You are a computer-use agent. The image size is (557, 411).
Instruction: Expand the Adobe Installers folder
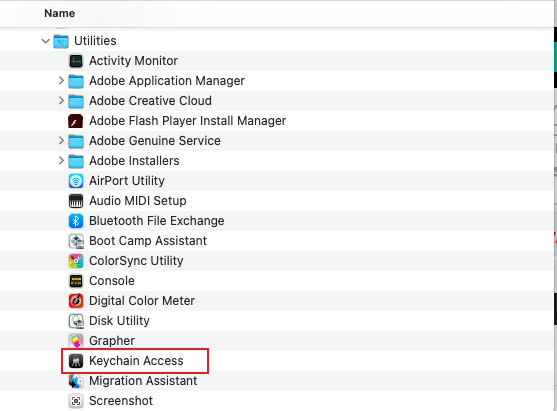[x=61, y=161]
